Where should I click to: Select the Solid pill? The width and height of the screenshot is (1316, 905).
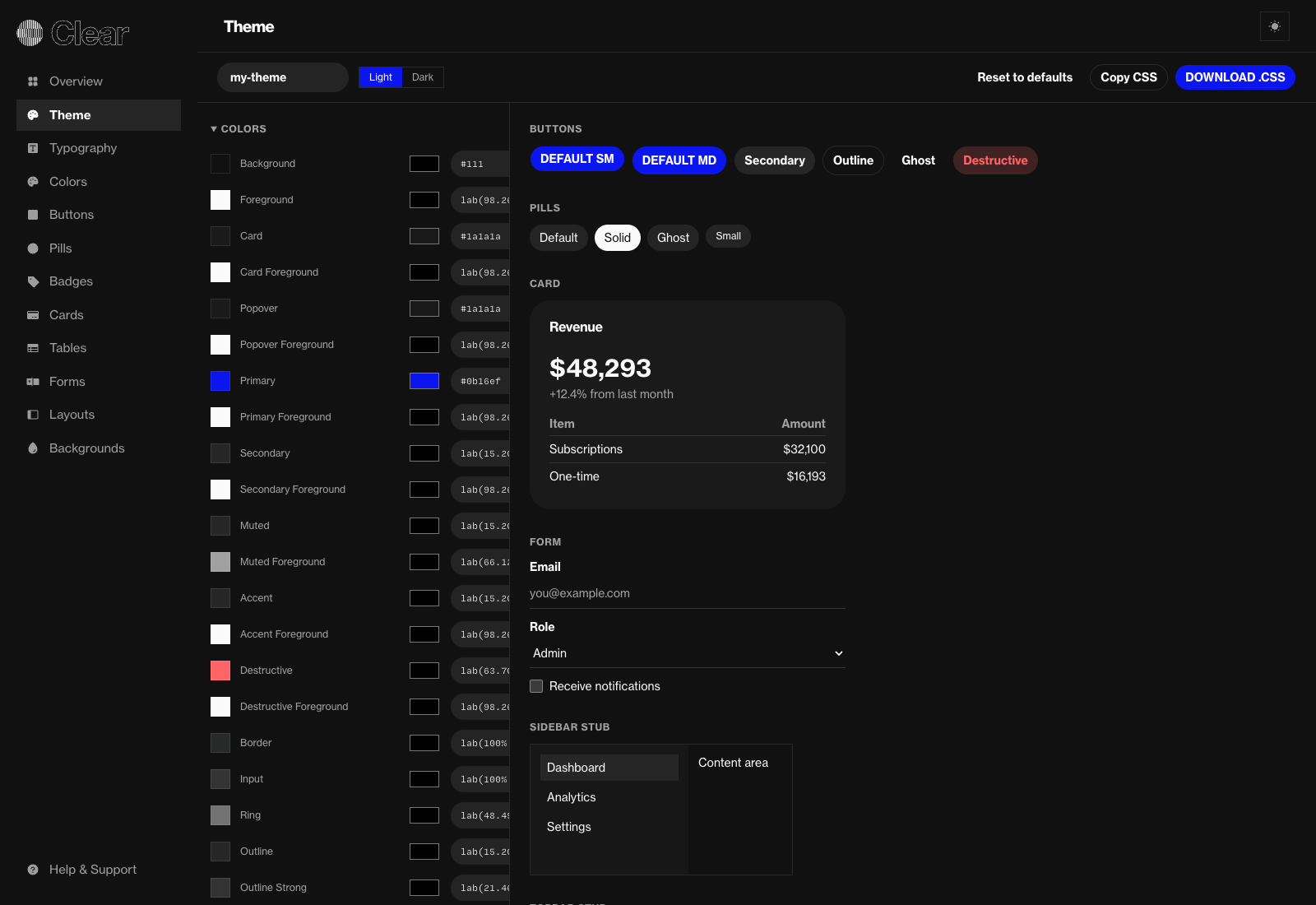tap(618, 238)
